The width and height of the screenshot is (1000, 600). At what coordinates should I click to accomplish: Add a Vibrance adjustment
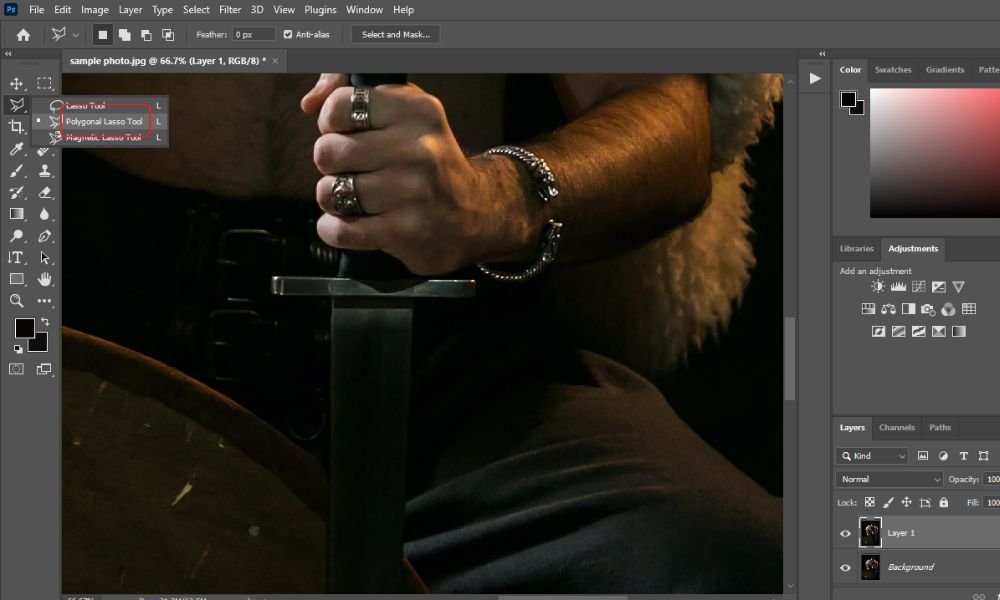959,287
